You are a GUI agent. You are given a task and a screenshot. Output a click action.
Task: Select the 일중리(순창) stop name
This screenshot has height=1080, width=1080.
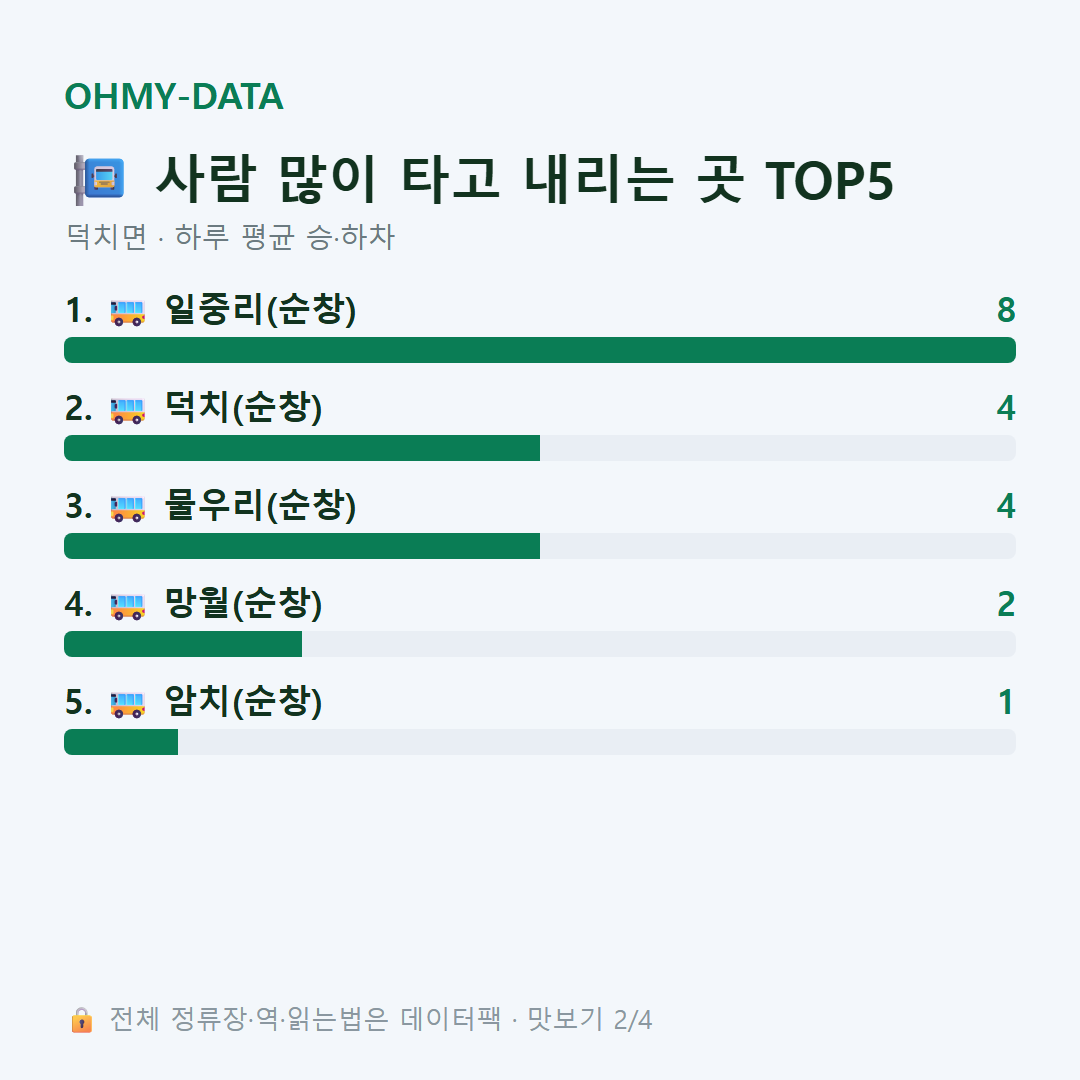click(260, 310)
